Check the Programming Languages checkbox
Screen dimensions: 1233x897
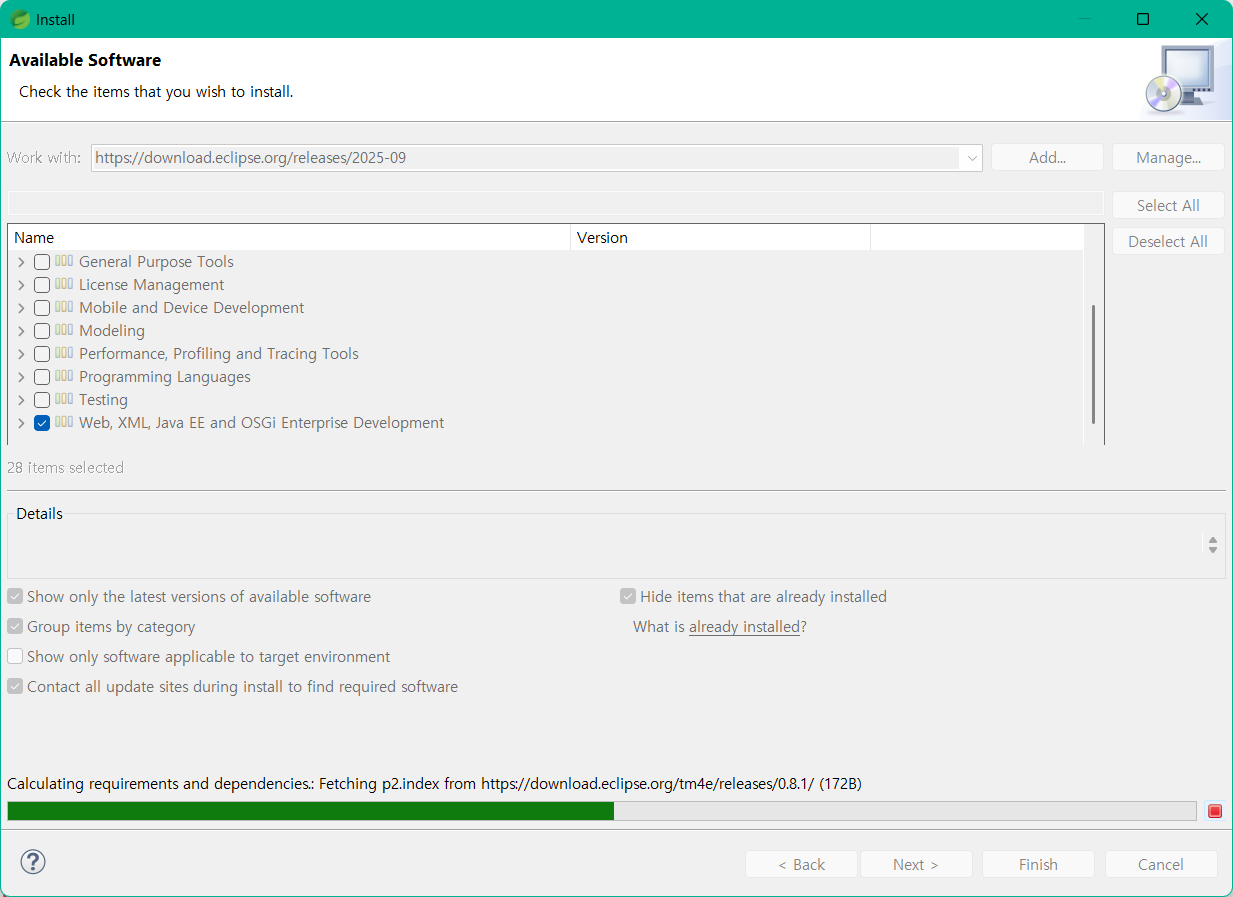[x=42, y=377]
